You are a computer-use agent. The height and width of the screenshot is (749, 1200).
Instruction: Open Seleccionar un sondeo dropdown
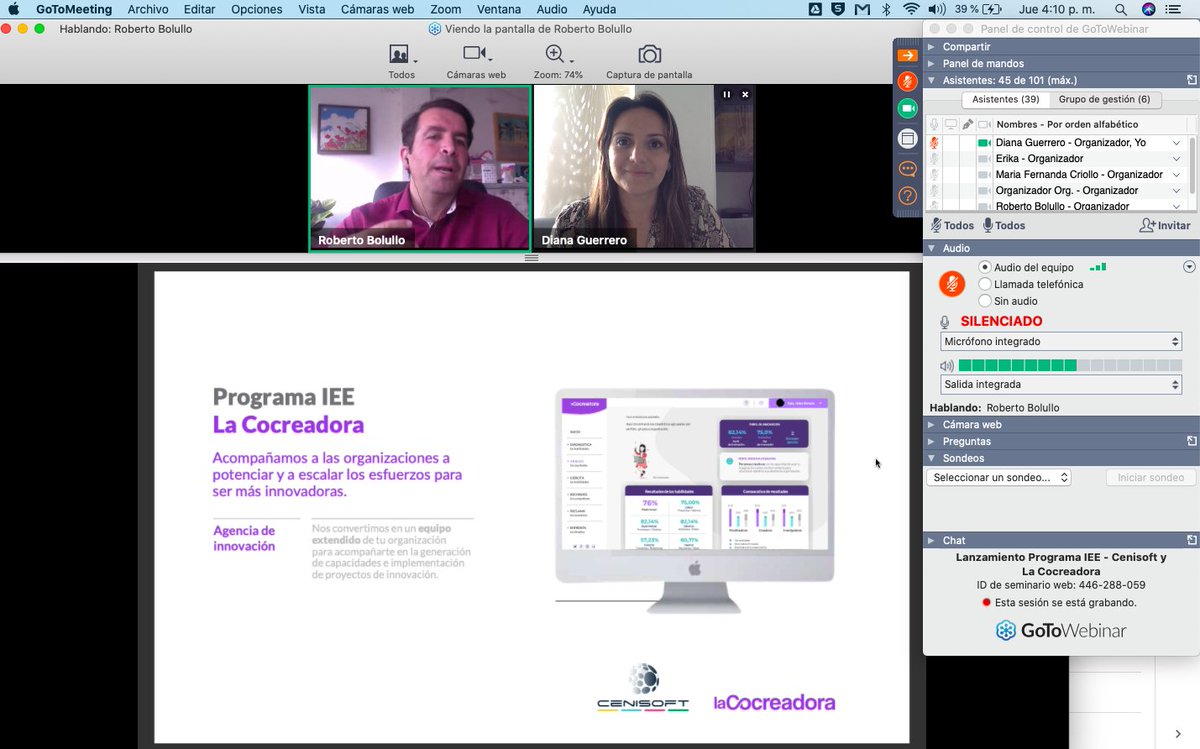coord(999,477)
